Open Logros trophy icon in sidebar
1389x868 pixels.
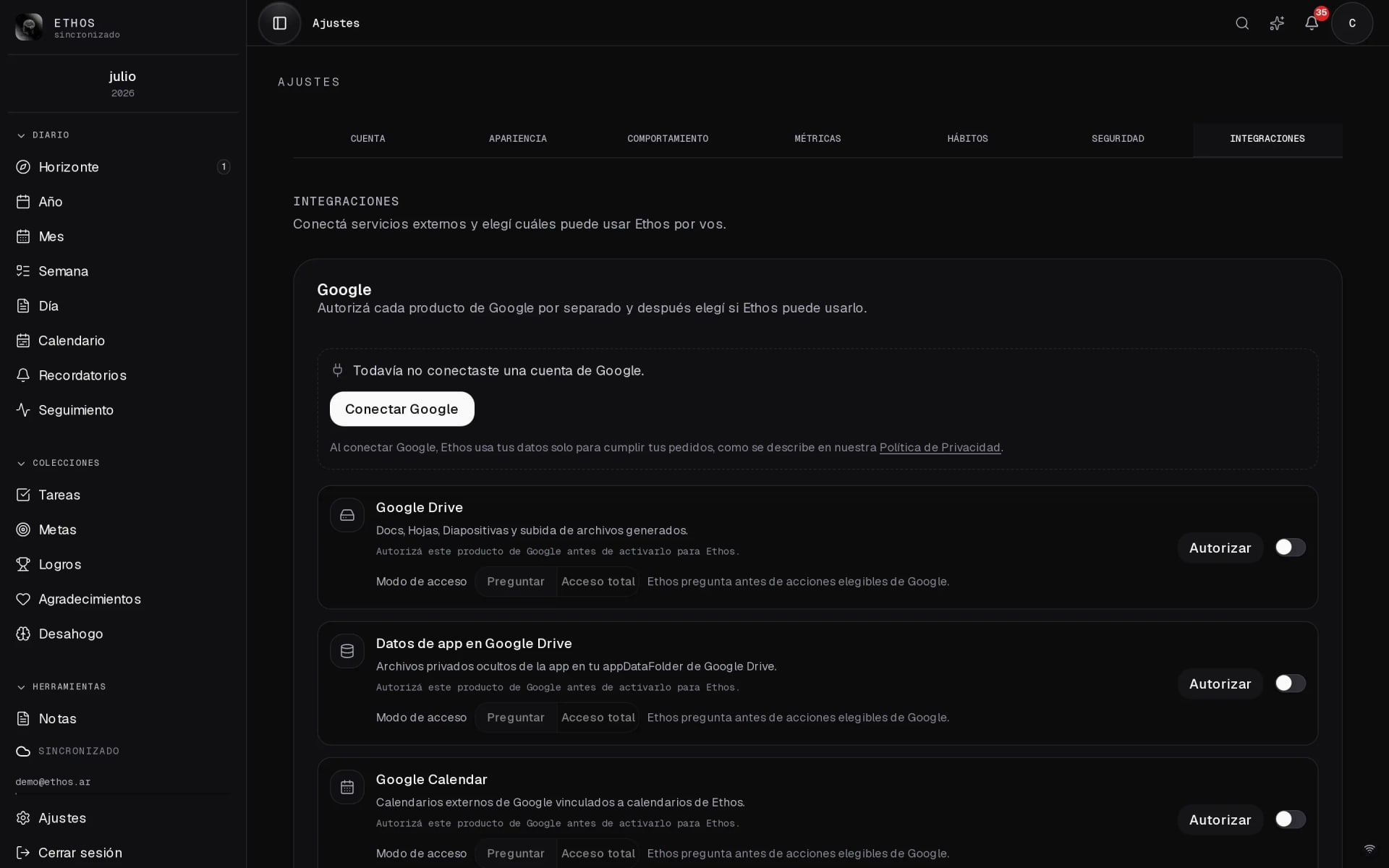point(23,564)
